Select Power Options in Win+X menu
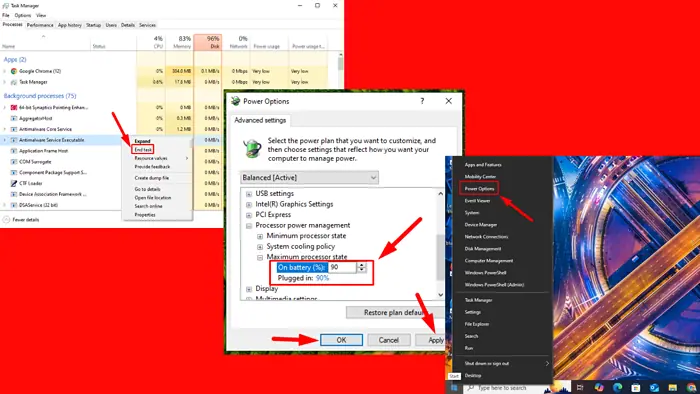Image resolution: width=700 pixels, height=394 pixels. click(x=479, y=189)
